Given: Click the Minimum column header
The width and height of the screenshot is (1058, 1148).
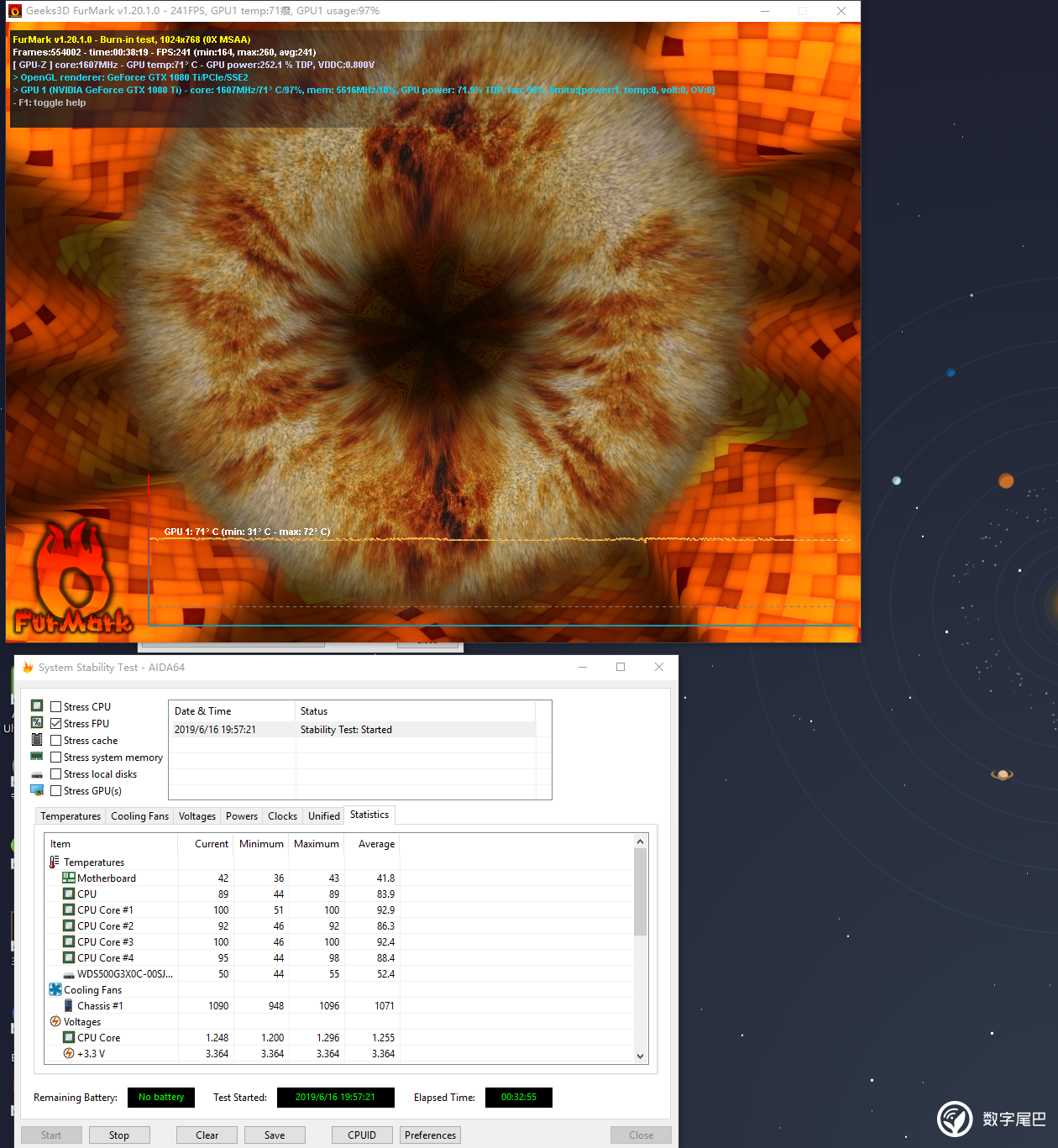Looking at the screenshot, I should [261, 844].
